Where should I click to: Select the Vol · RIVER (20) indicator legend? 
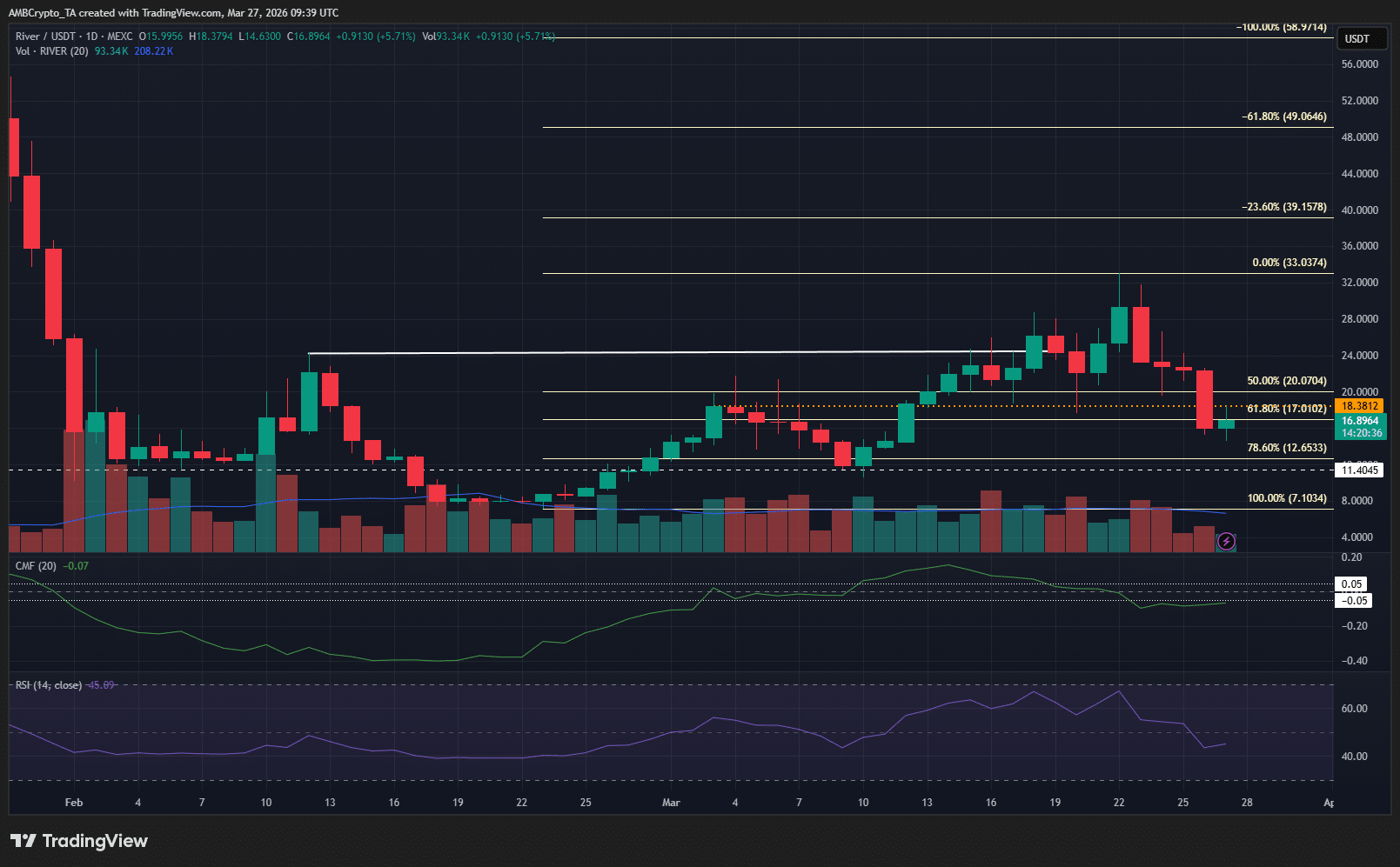pyautogui.click(x=51, y=51)
